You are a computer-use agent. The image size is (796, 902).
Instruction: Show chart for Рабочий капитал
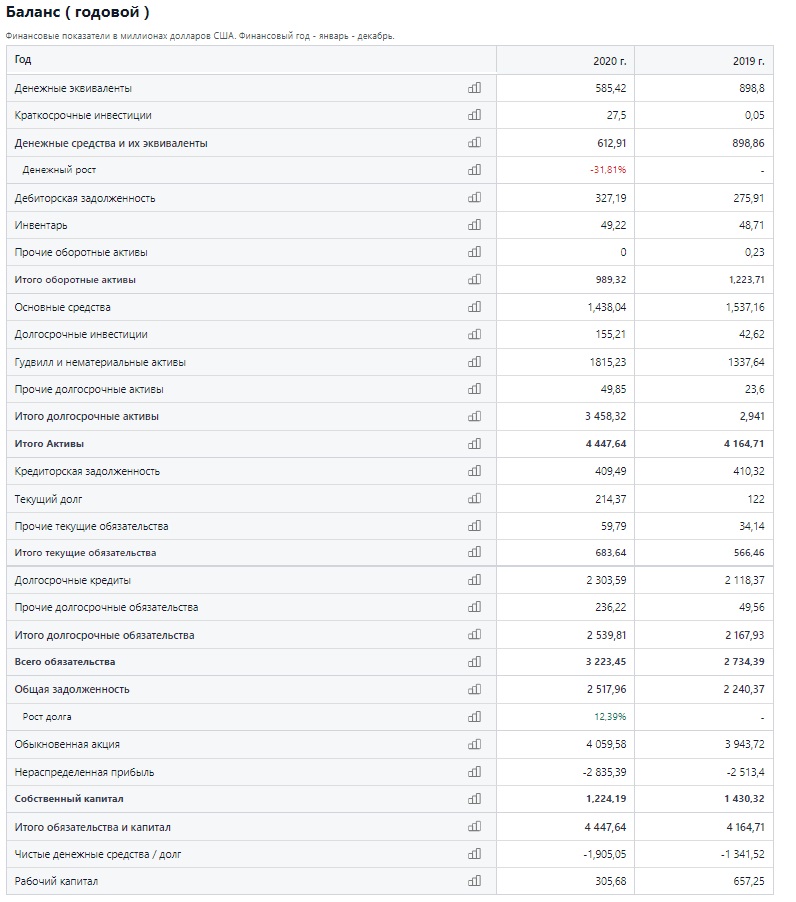474,881
